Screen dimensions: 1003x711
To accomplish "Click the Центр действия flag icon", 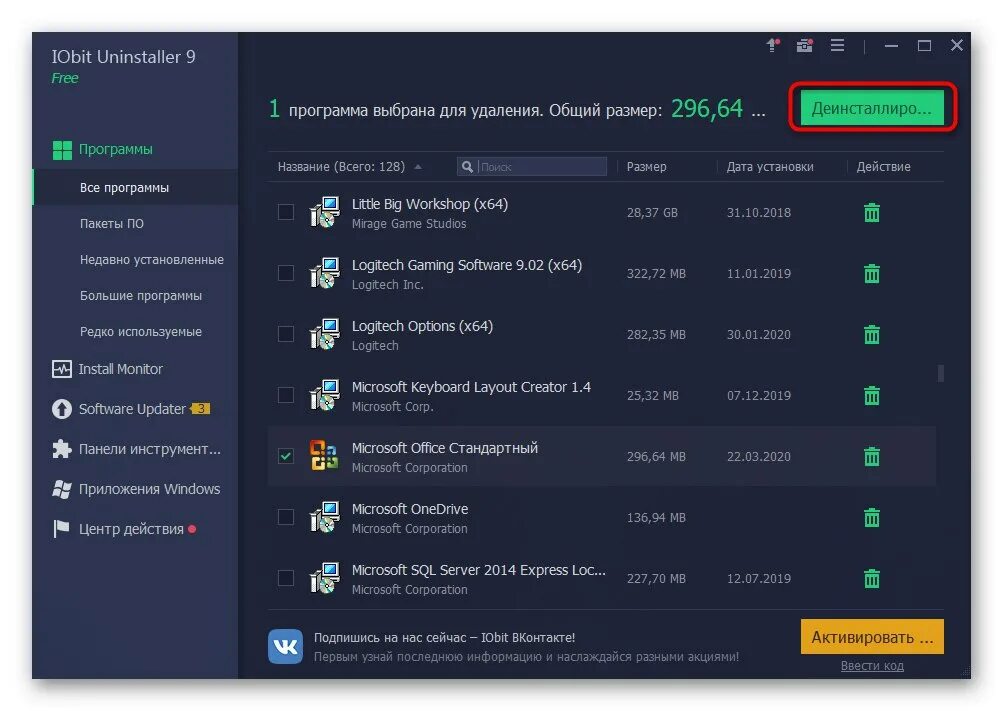I will [61, 529].
